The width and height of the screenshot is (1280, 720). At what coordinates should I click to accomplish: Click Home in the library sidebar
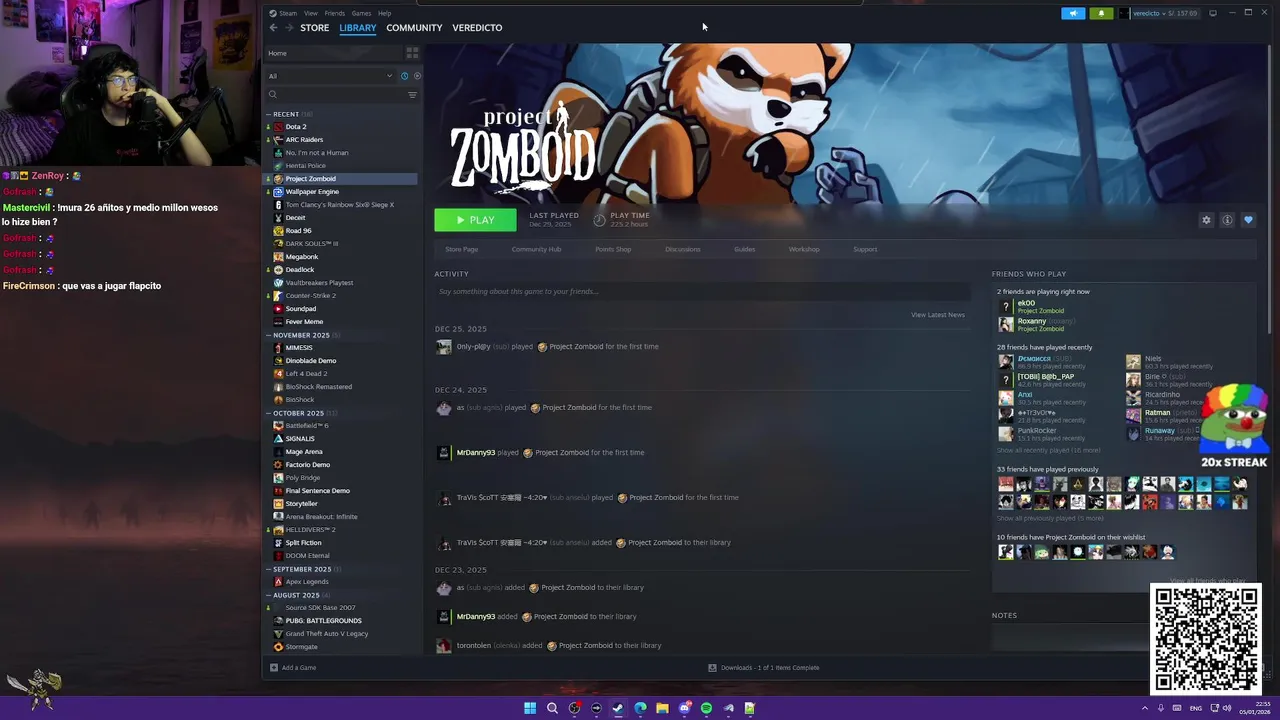278,53
